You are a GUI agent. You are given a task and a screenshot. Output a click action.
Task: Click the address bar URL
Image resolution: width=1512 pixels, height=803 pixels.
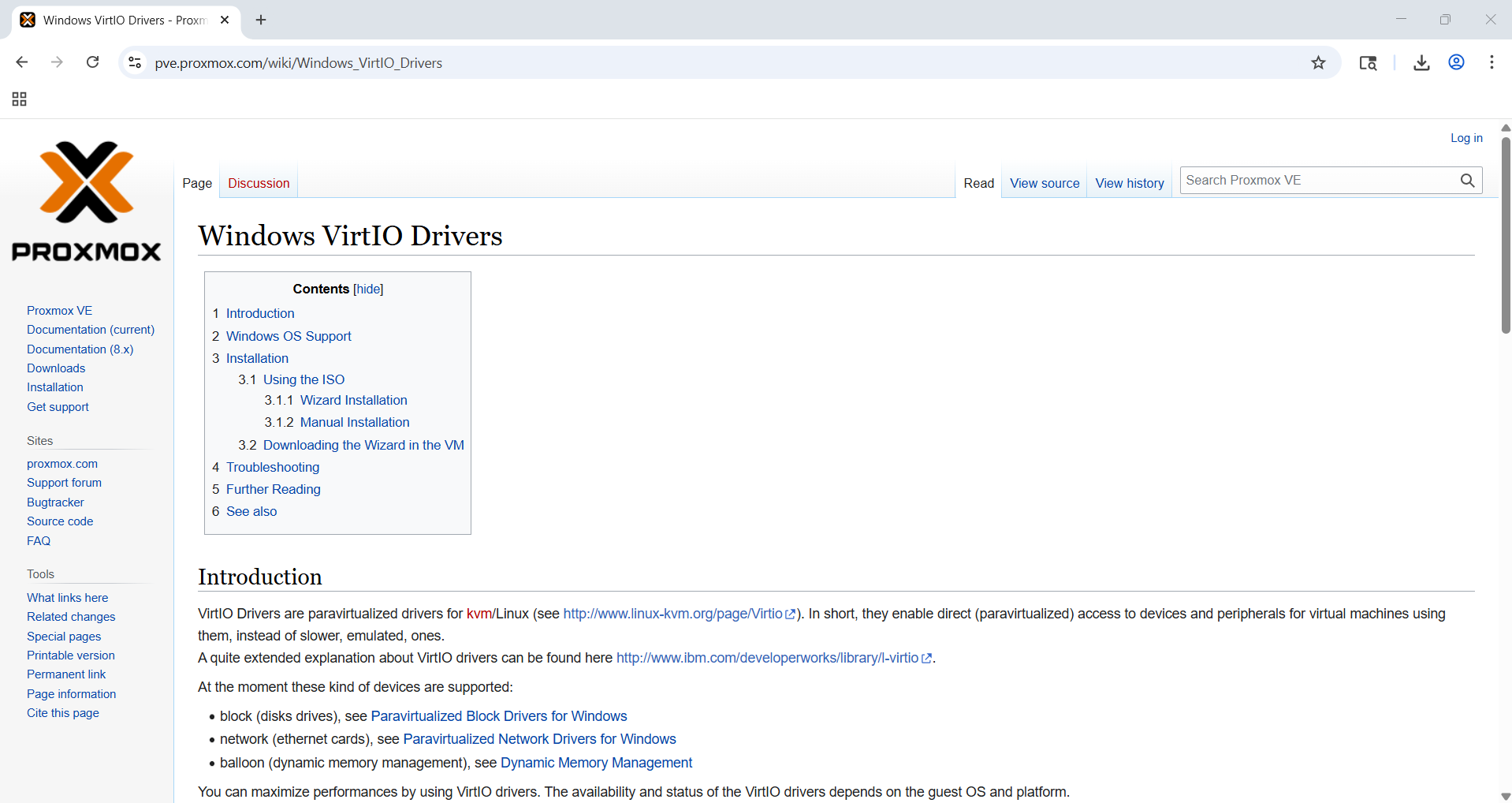coord(298,63)
